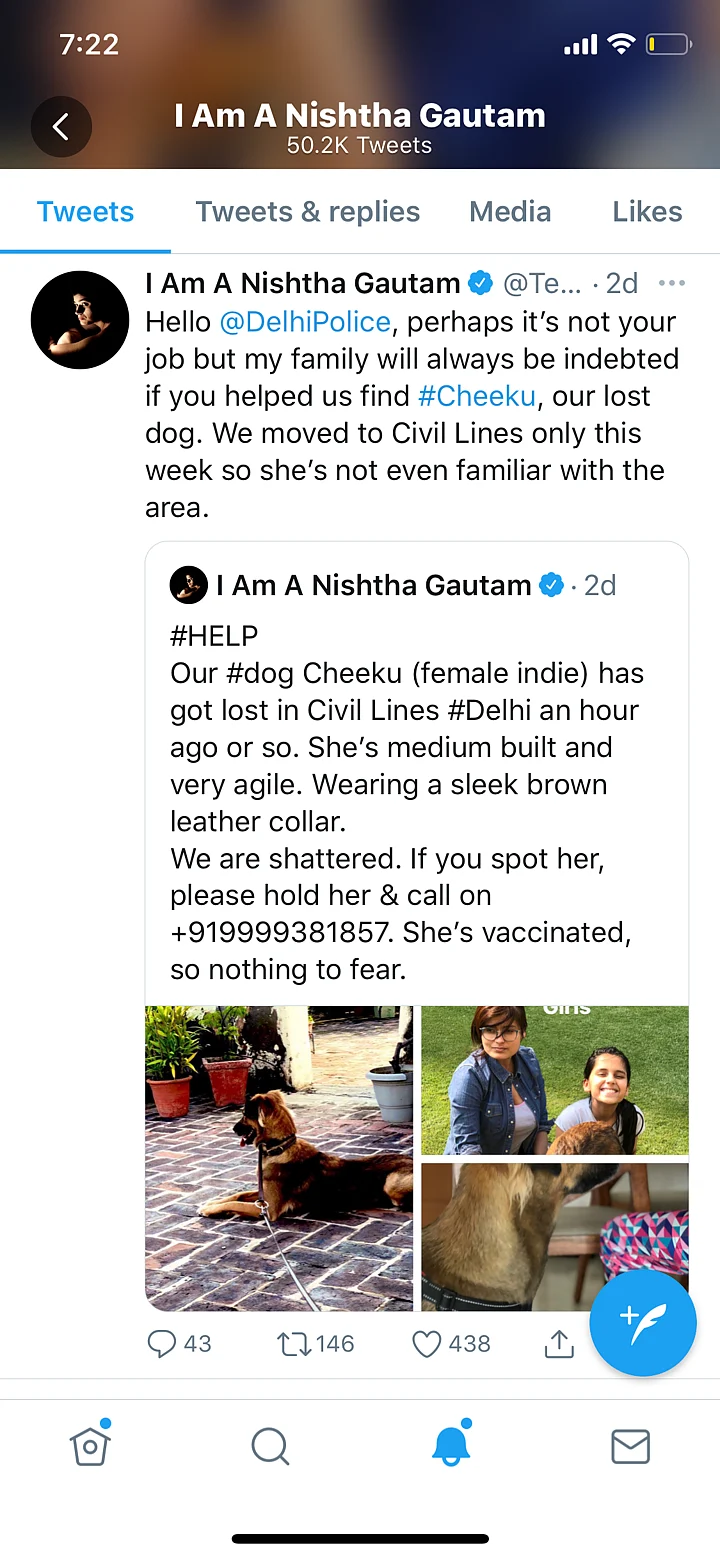Open the Notifications bell
The image size is (720, 1559).
pos(450,1445)
